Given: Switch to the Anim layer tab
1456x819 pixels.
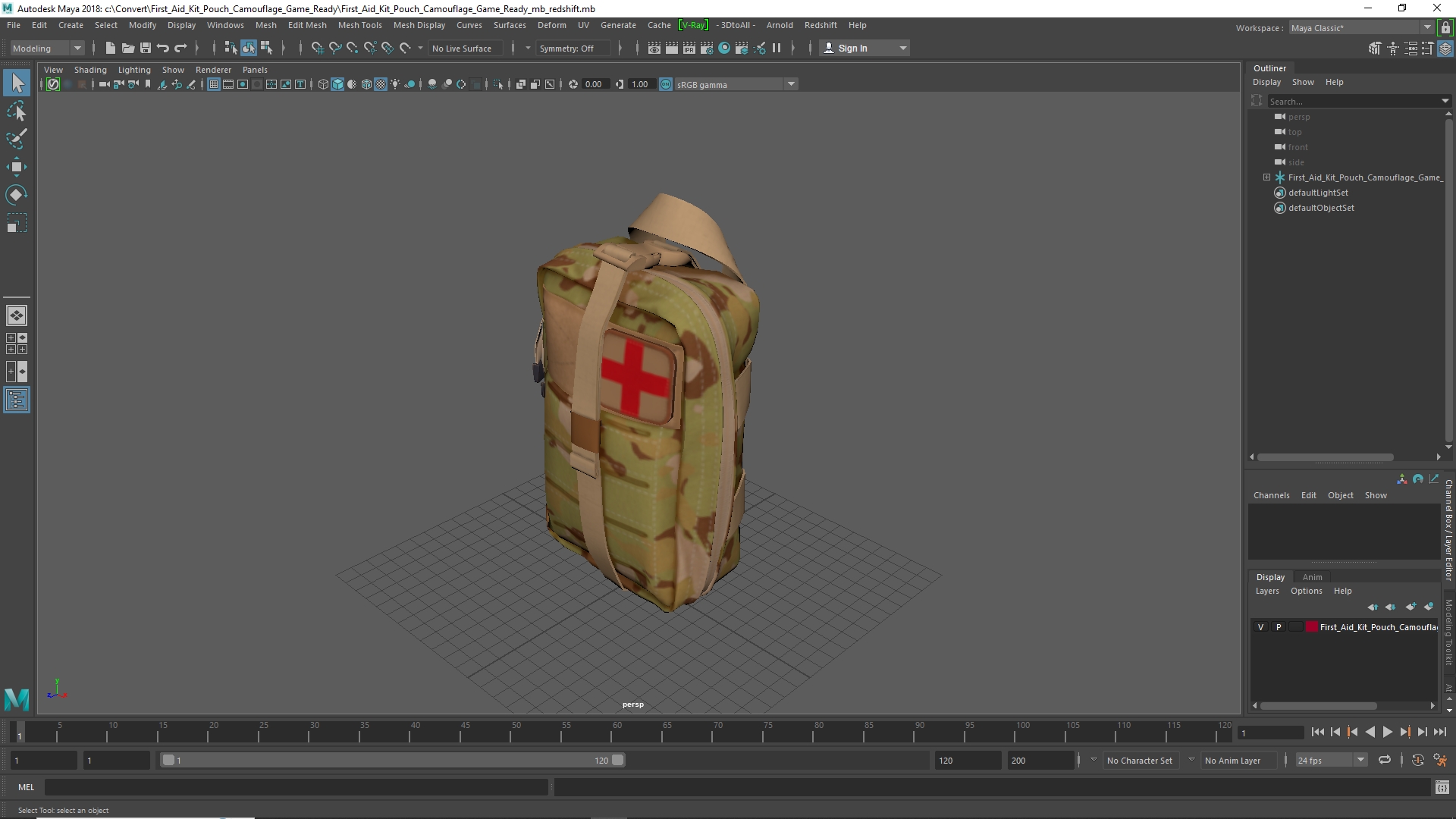Looking at the screenshot, I should 1312,577.
